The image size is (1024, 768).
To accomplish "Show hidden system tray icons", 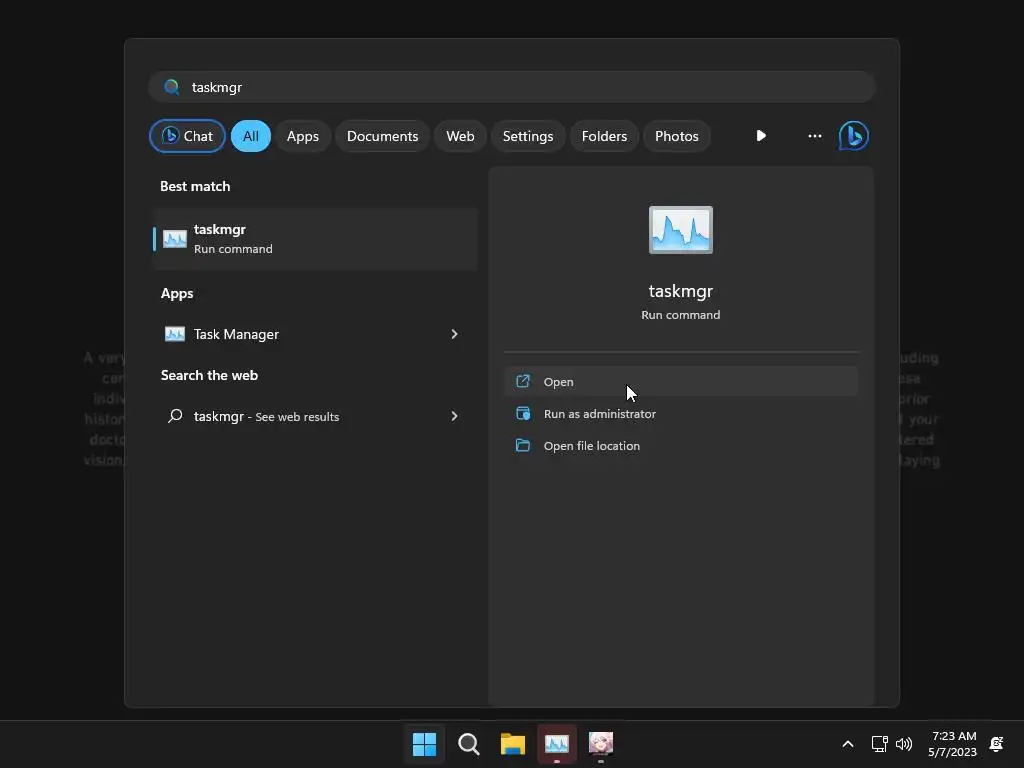I will coord(848,744).
